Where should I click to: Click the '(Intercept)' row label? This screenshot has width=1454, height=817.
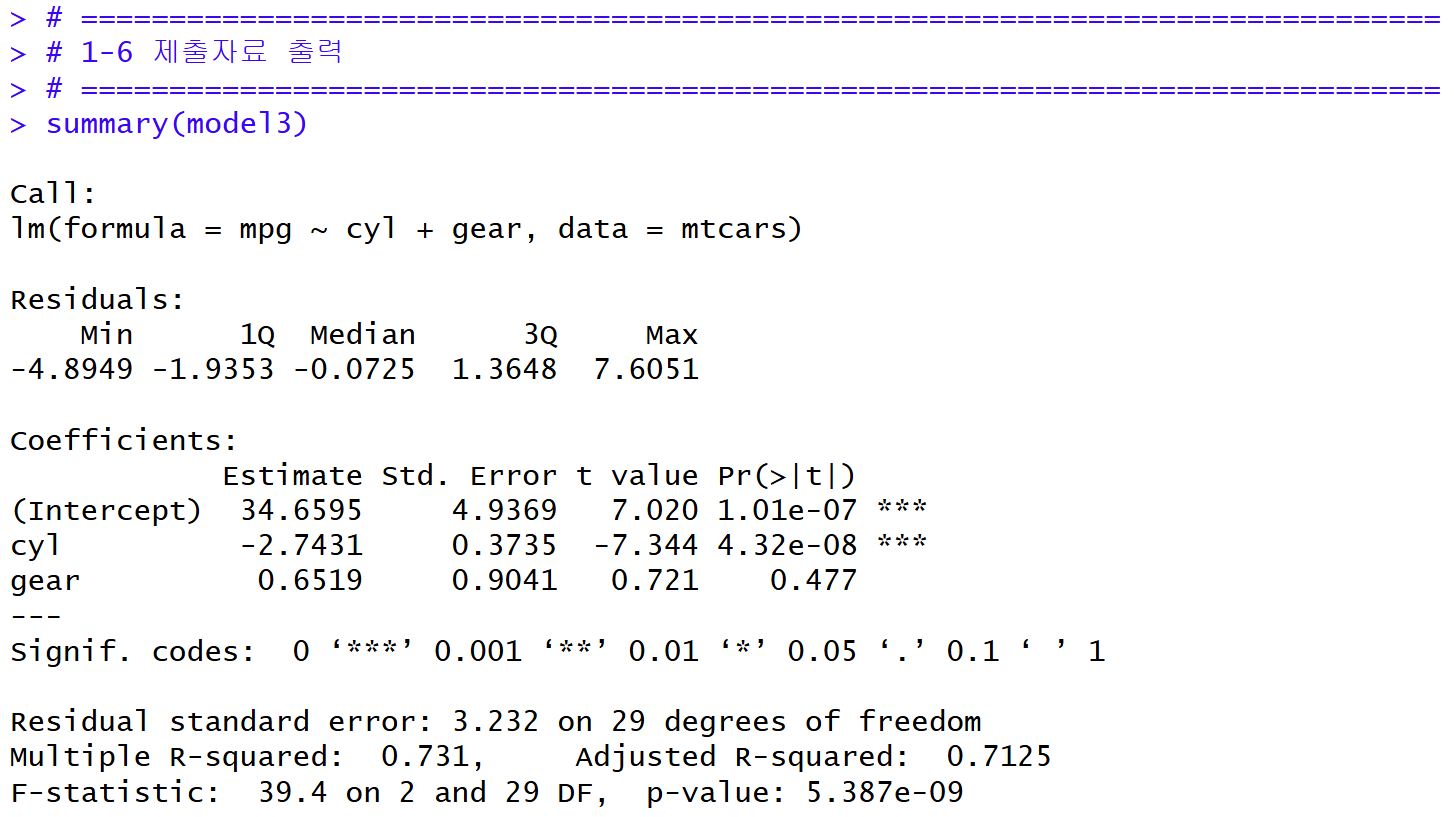[x=106, y=511]
